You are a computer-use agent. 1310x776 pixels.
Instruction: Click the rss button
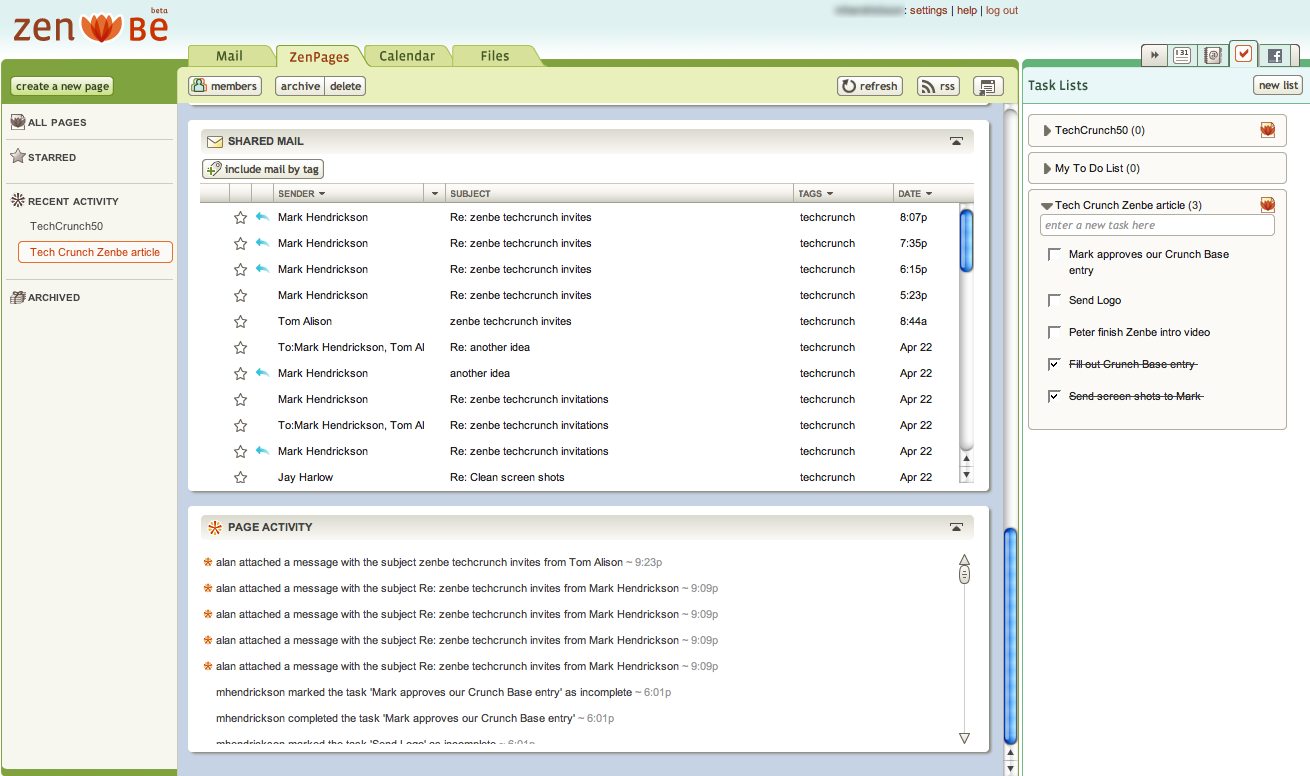tap(939, 86)
